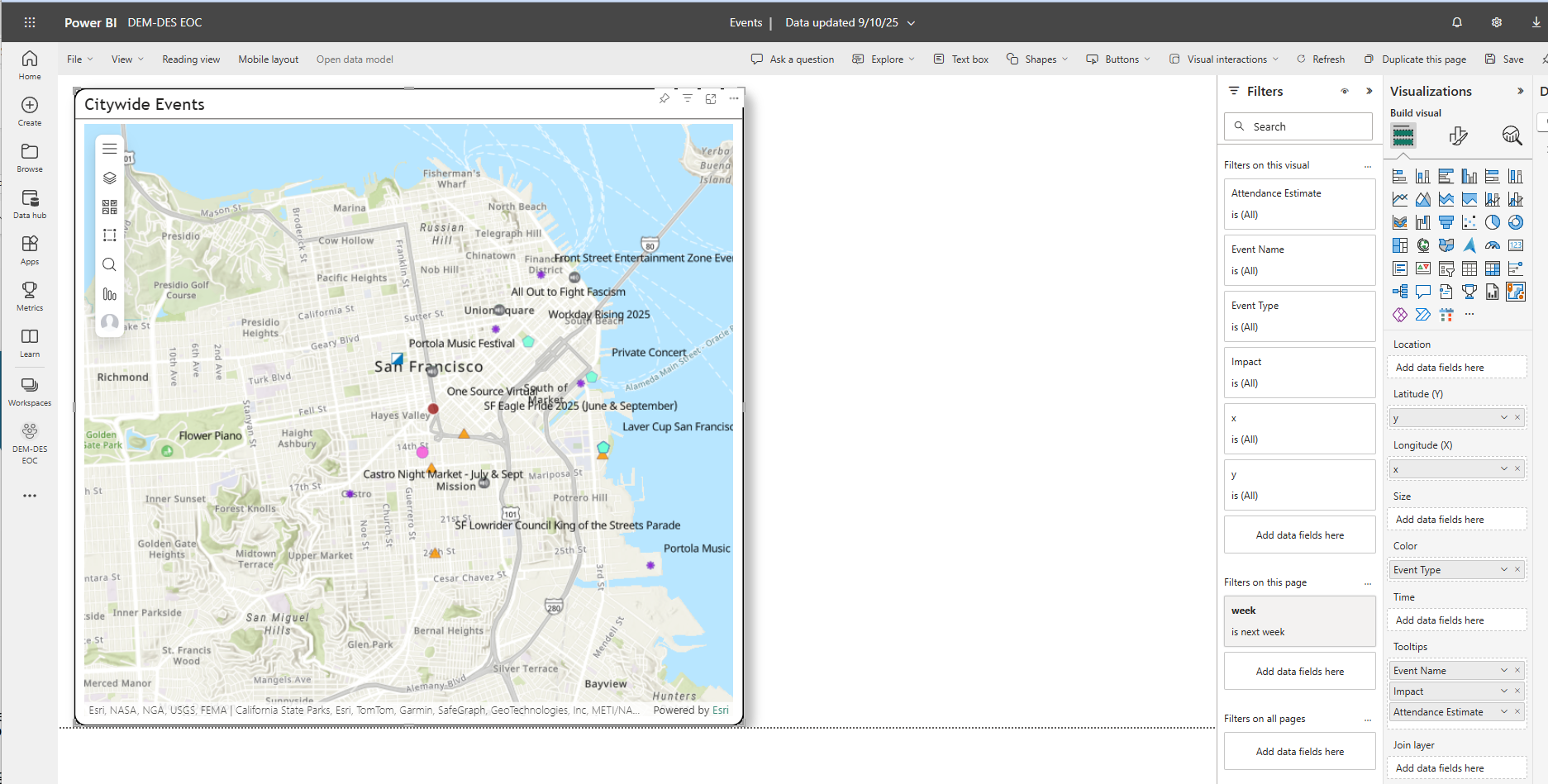This screenshot has height=784, width=1548.
Task: Open the File menu
Action: 79,59
